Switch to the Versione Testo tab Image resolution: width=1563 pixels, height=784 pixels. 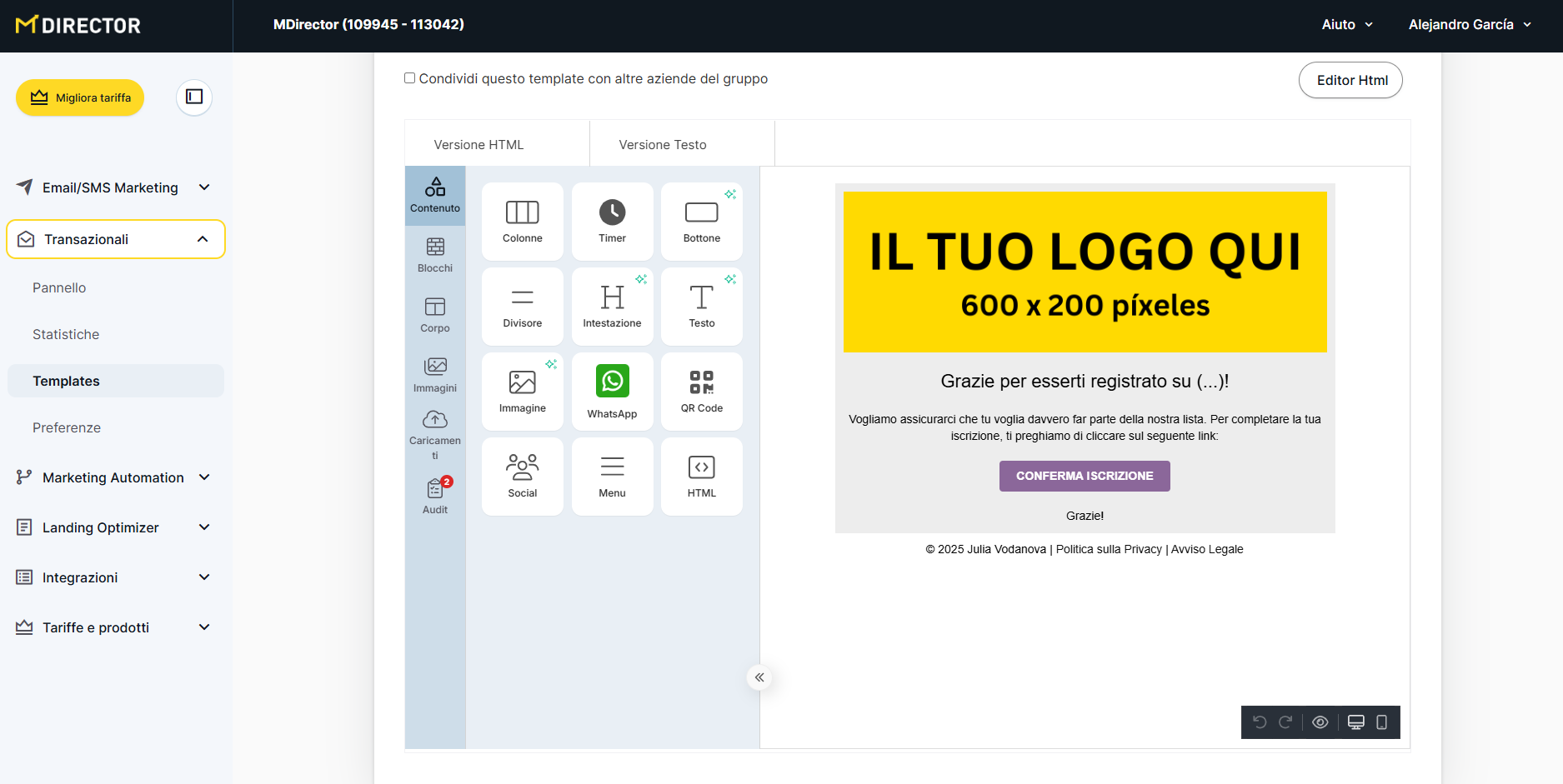coord(663,145)
